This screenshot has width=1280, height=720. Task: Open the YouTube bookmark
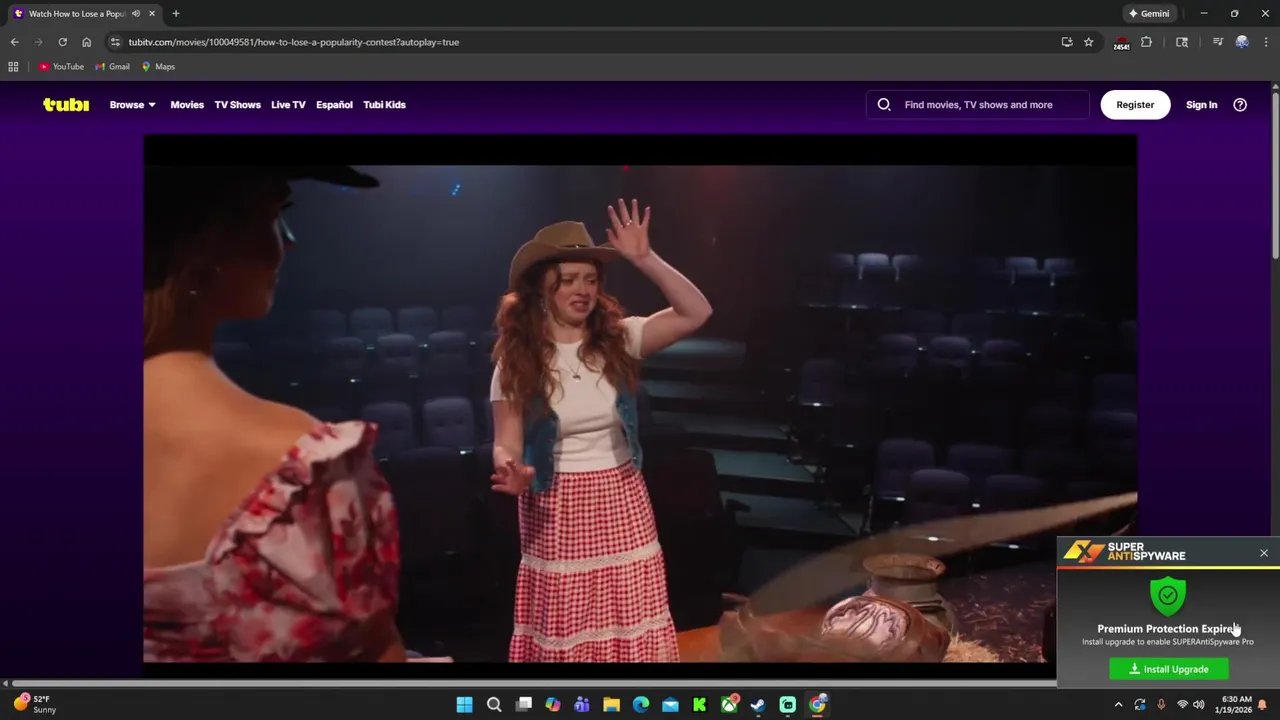coord(61,67)
